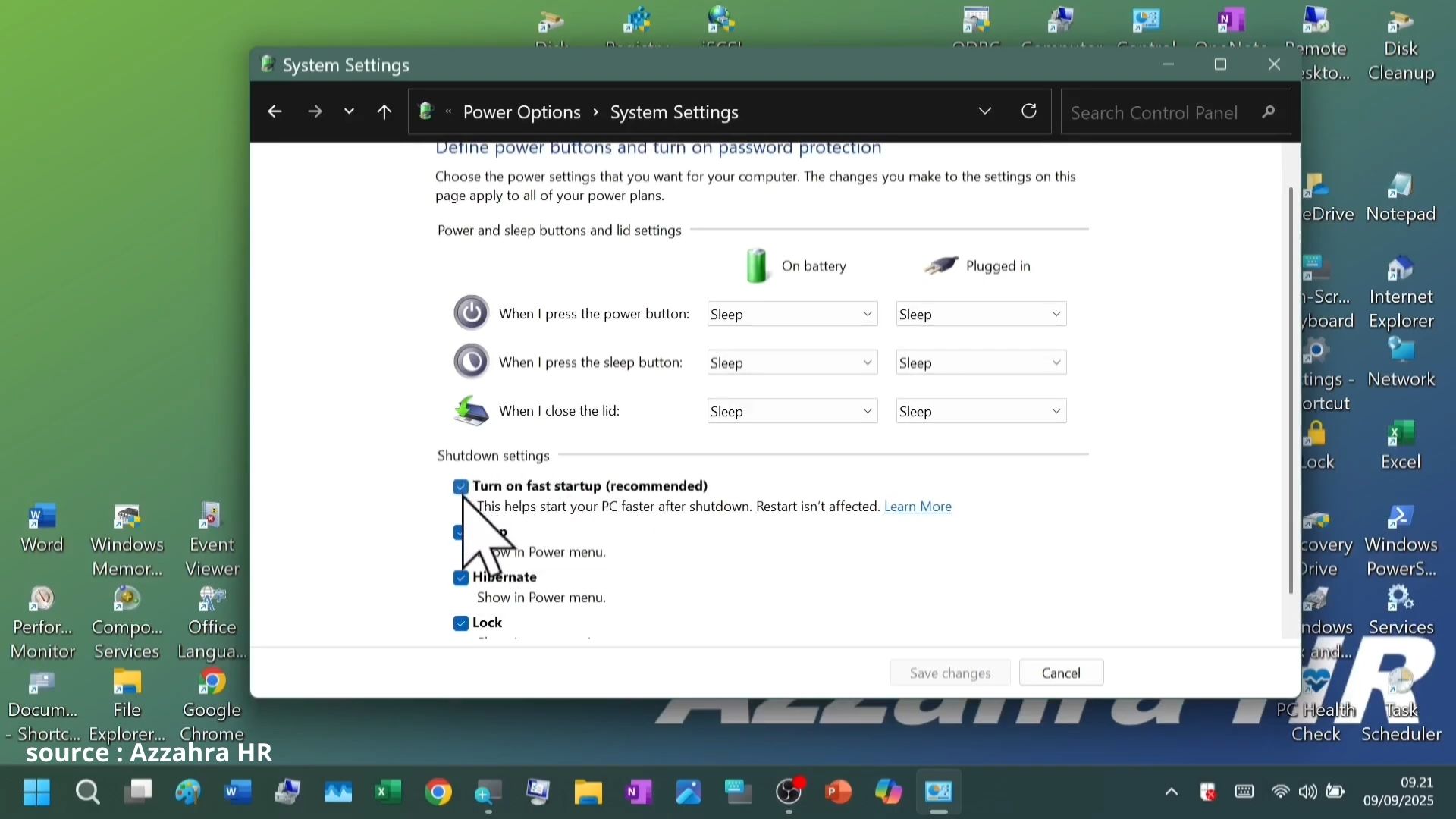
Task: Open the Learn More link
Action: tap(918, 507)
